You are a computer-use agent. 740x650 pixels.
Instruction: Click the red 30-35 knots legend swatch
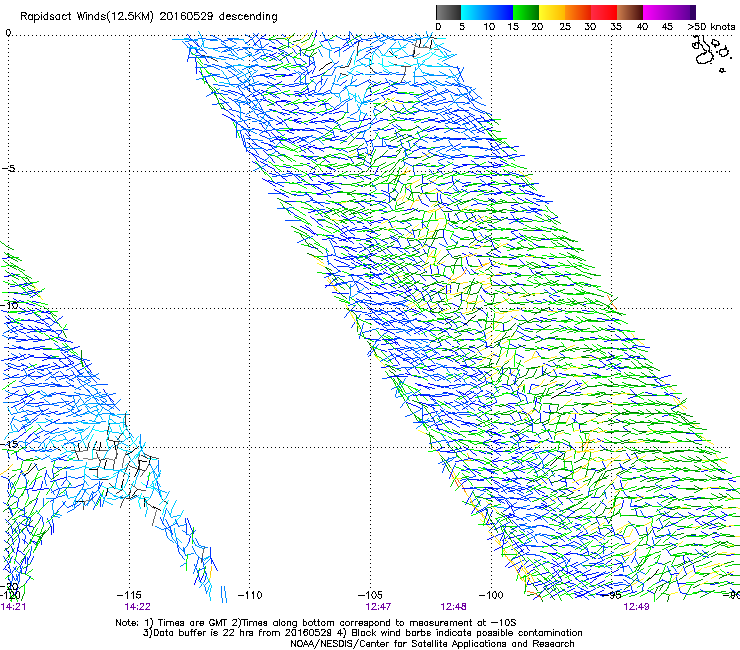point(604,12)
